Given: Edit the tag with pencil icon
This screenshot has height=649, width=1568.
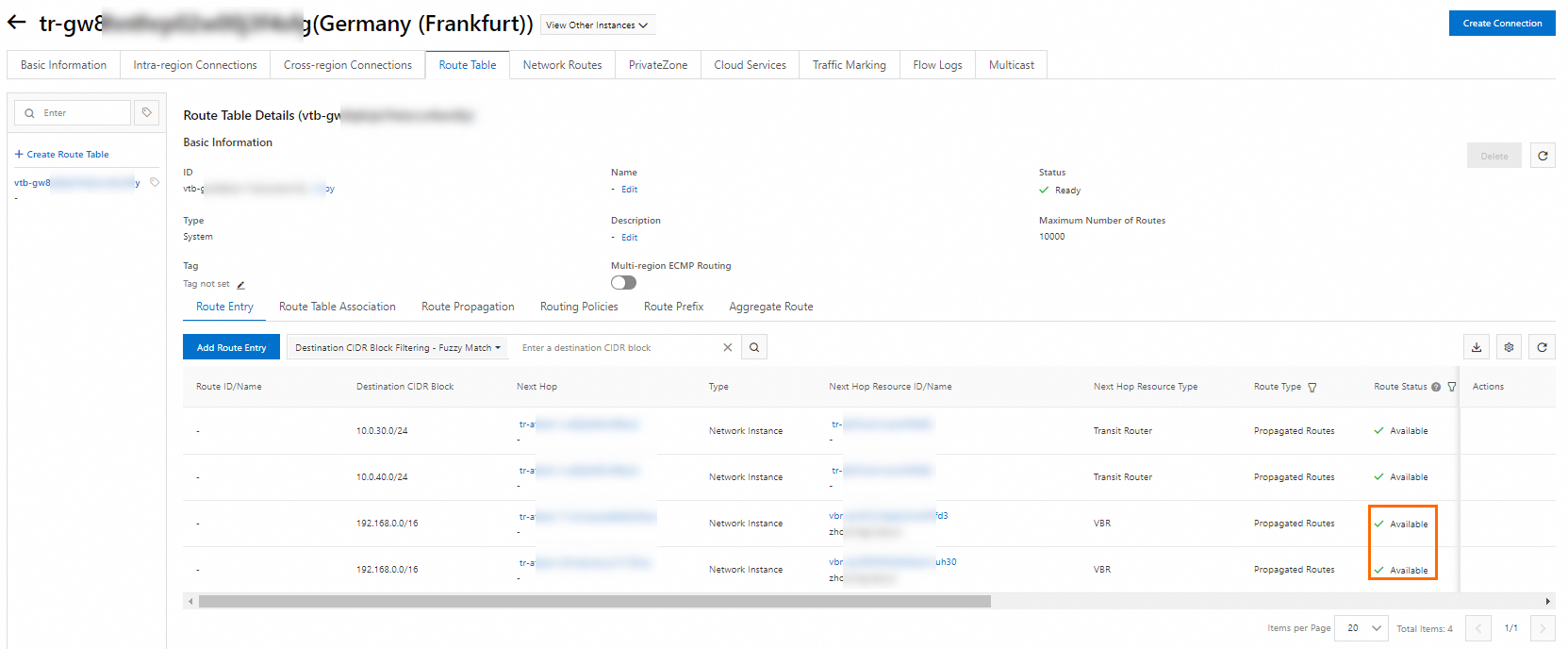Looking at the screenshot, I should (240, 284).
